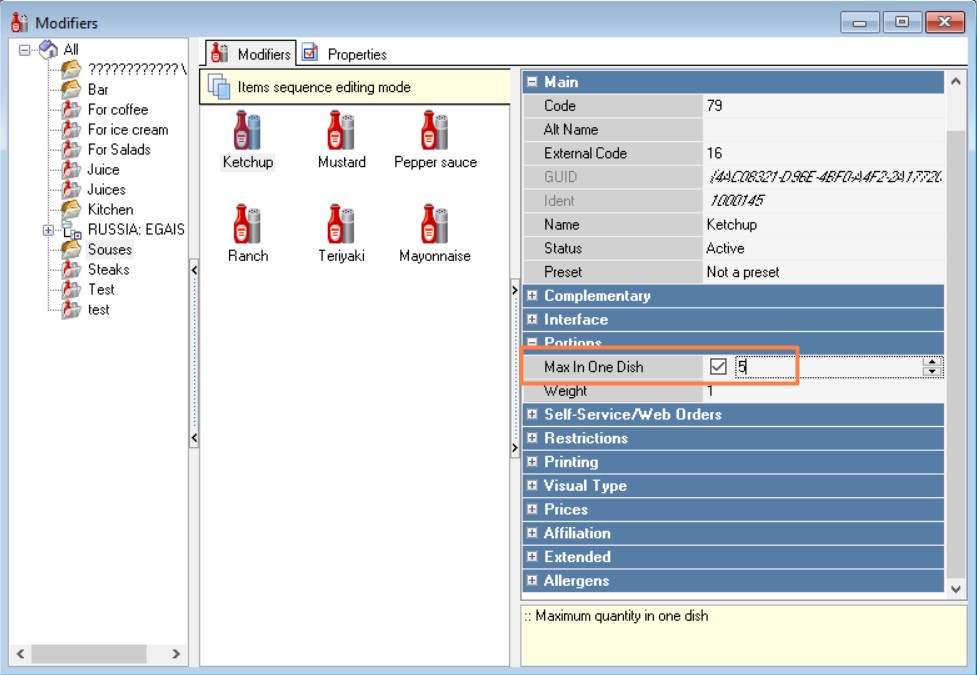The image size is (977, 675).
Task: Click the lower arrow on properties splitter
Action: pos(515,448)
